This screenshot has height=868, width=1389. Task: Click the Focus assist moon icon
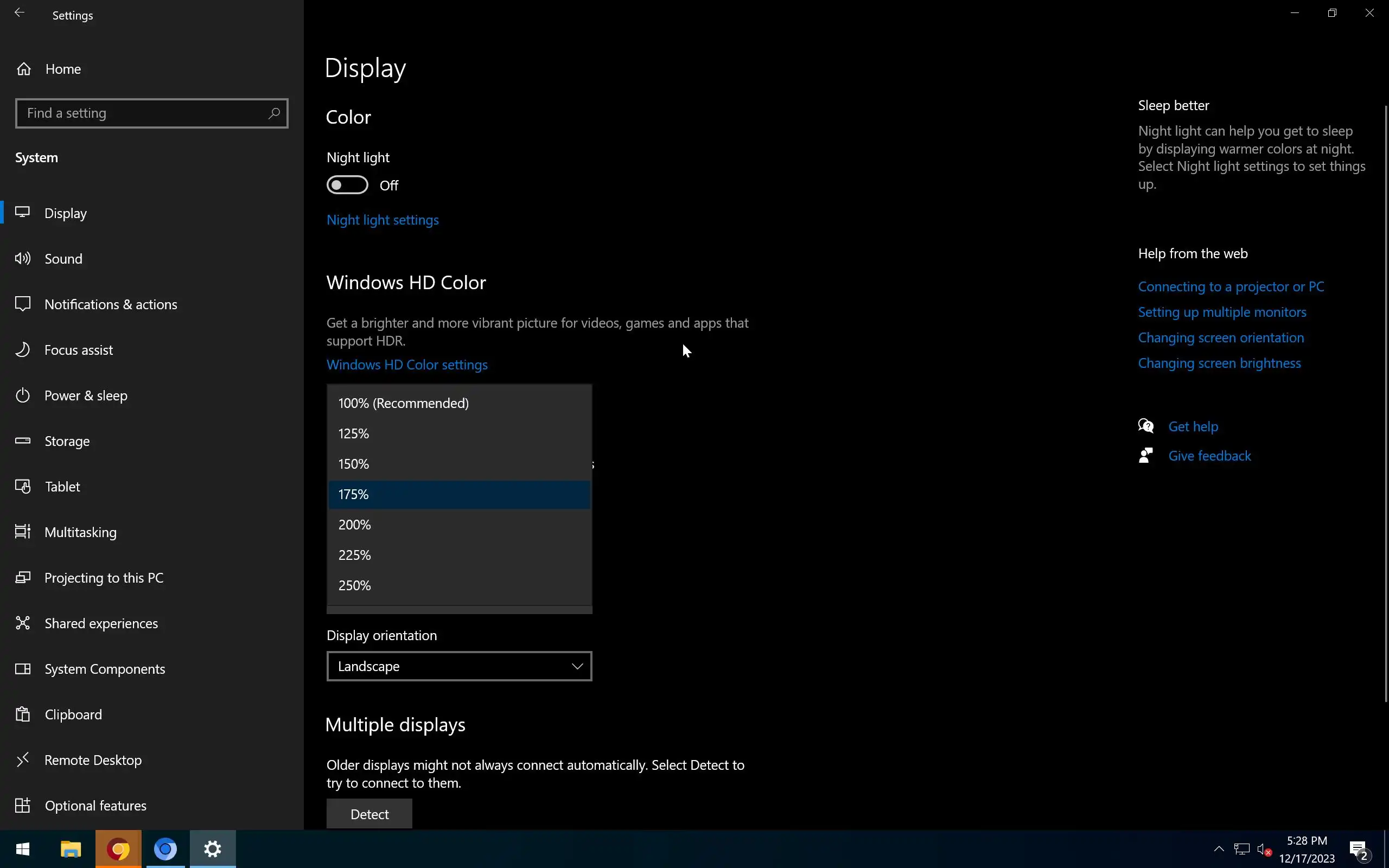point(22,349)
